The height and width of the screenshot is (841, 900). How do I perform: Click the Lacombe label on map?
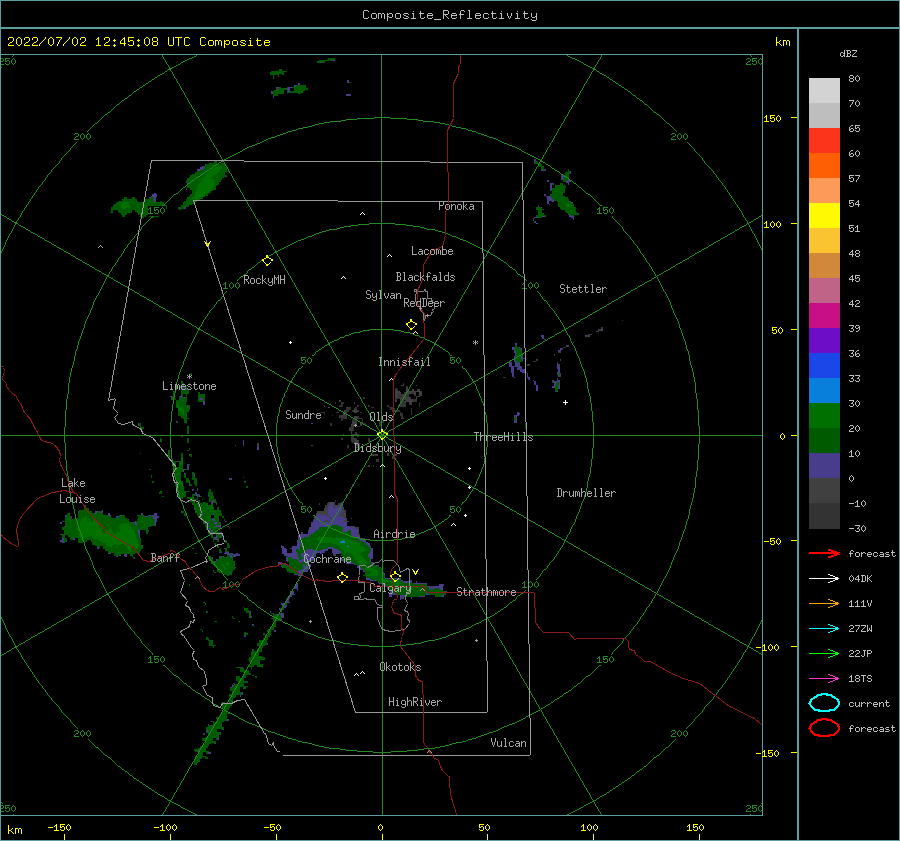tap(432, 251)
